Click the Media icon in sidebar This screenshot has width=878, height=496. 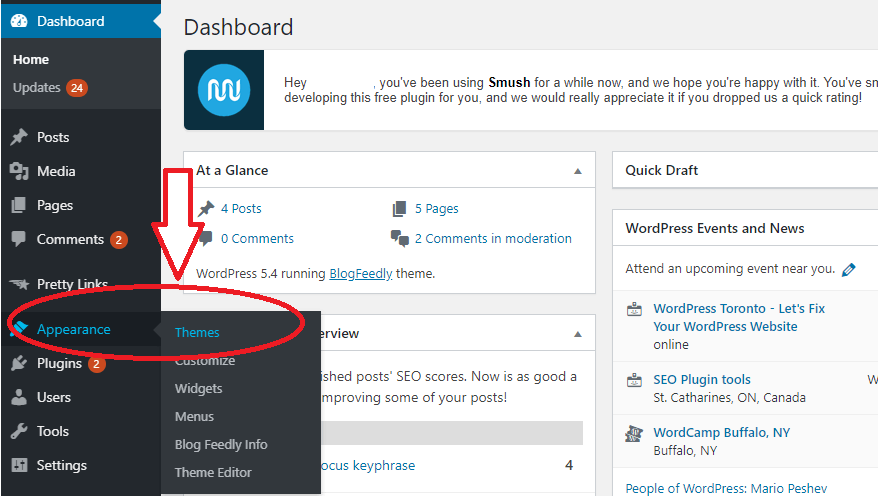[x=19, y=171]
